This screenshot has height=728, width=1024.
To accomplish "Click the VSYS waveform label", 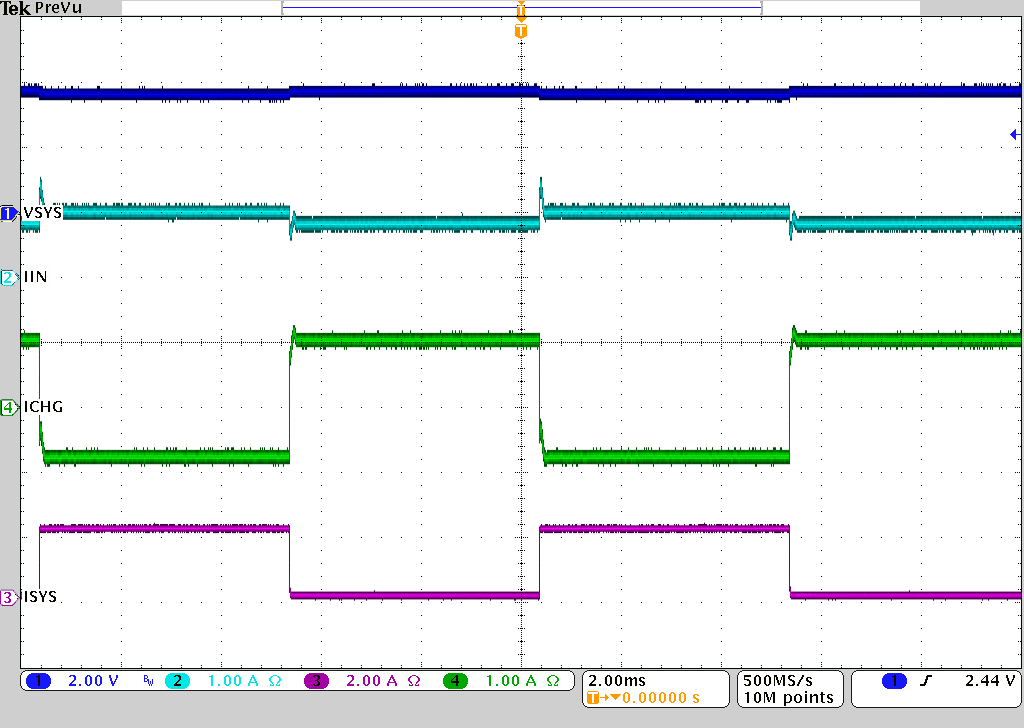I will (x=40, y=213).
